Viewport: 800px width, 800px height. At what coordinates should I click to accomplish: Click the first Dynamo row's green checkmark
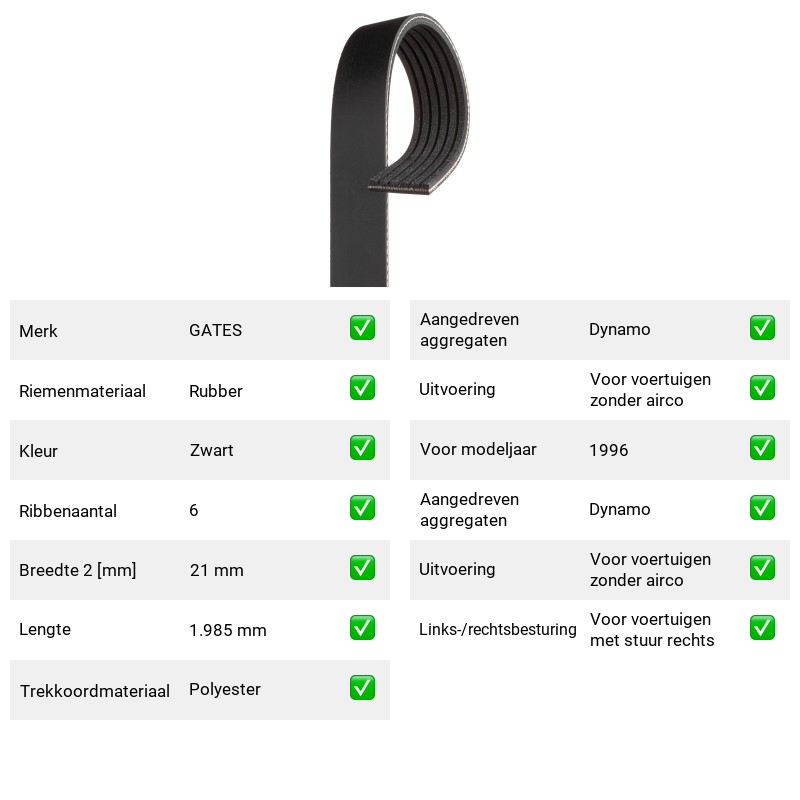(x=762, y=328)
